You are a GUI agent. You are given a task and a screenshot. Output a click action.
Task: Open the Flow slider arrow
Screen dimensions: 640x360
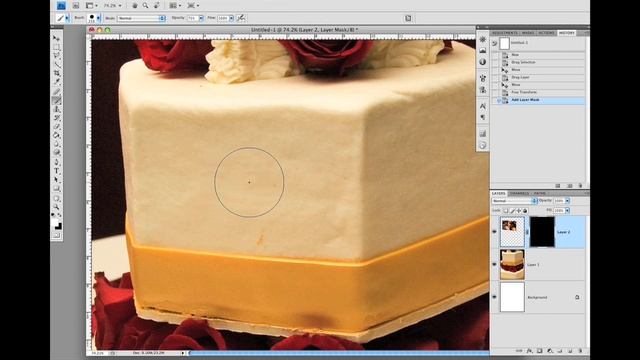click(231, 18)
